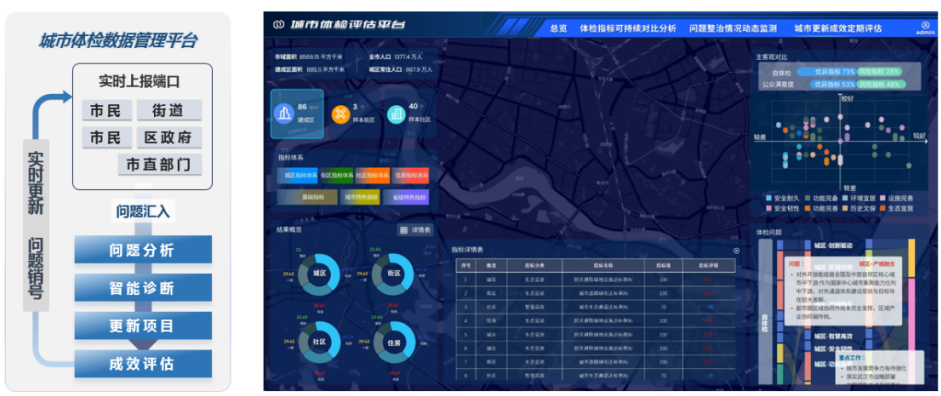Close the 指标详情表 panel via corner icon
The width and height of the screenshot is (941, 396).
click(x=736, y=251)
